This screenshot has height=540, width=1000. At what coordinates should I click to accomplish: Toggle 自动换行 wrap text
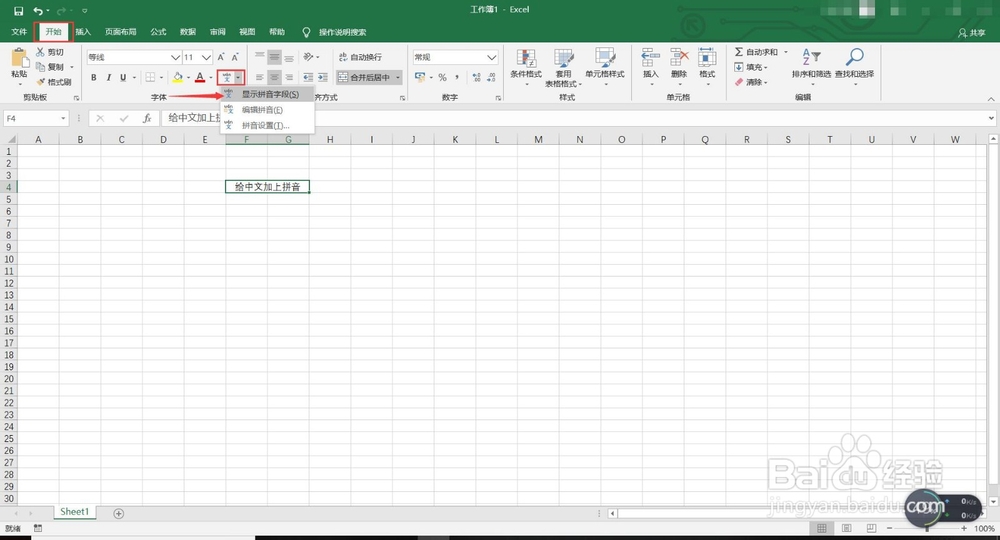point(360,57)
